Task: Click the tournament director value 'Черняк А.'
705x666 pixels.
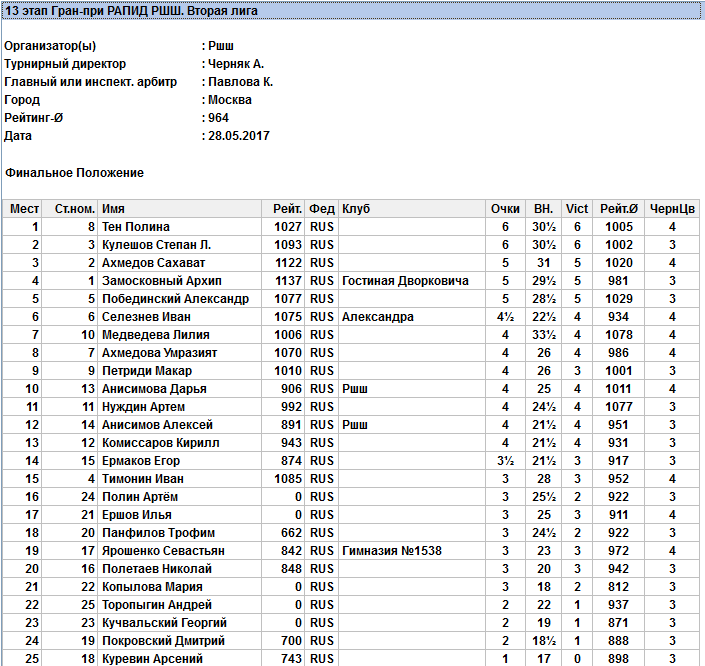Action: (x=236, y=64)
